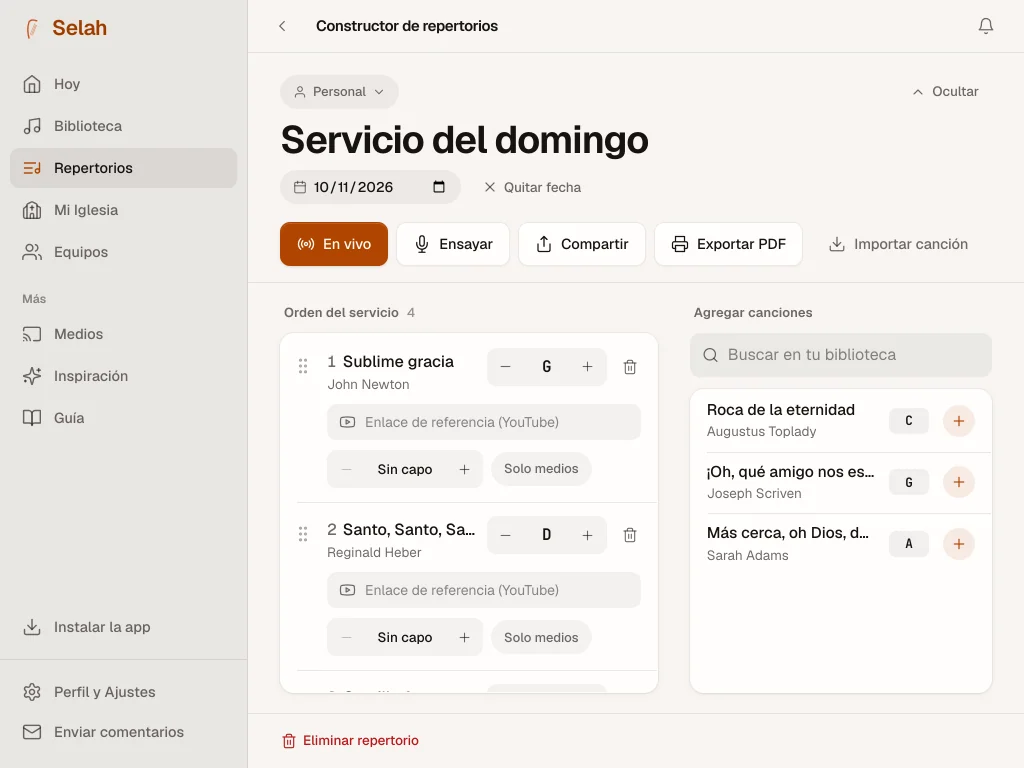
Task: Open Medios section
Action: [123, 334]
